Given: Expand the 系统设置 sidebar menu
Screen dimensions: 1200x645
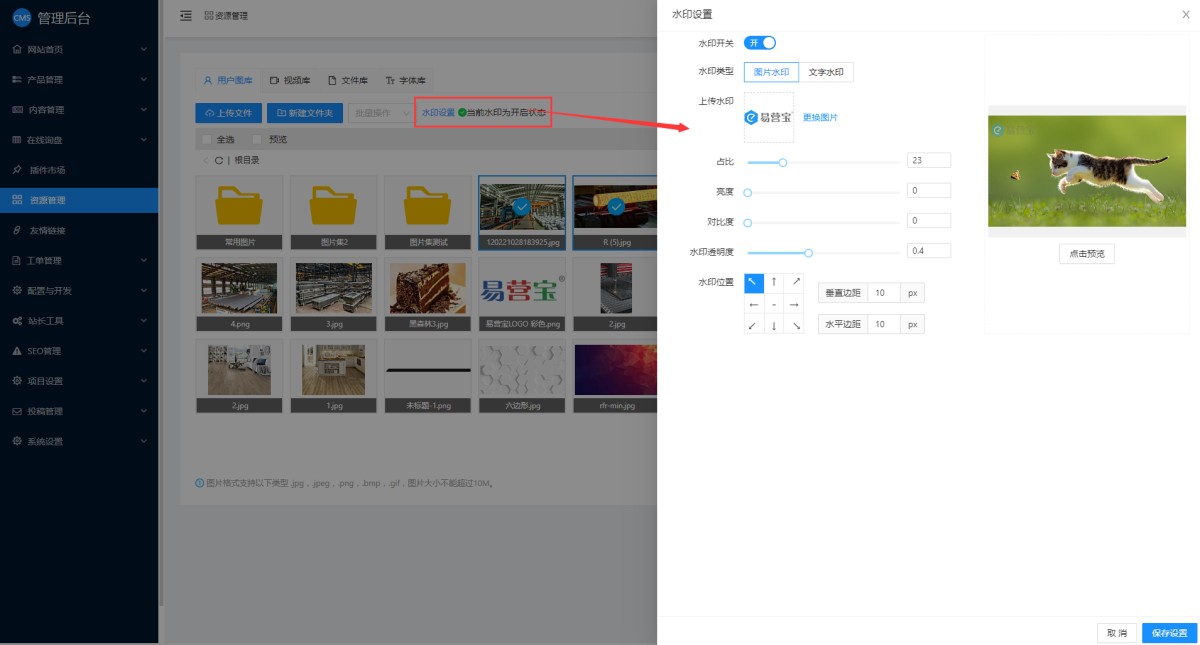Looking at the screenshot, I should tap(79, 441).
